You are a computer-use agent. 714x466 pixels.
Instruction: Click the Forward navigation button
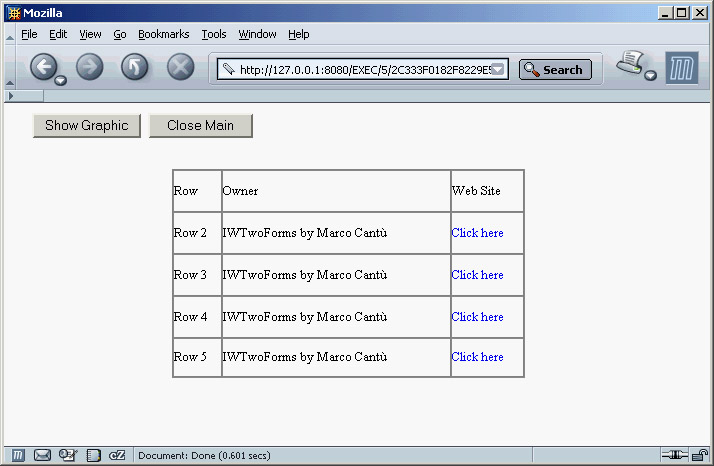coord(89,67)
